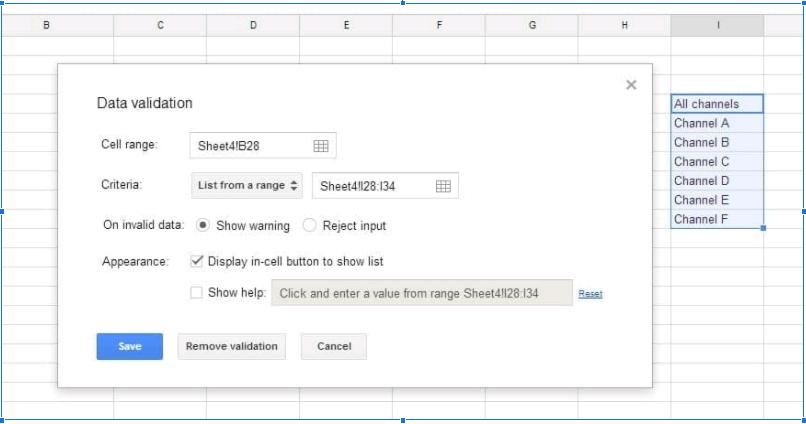This screenshot has height=424, width=806.
Task: Select column G header
Action: point(532,25)
